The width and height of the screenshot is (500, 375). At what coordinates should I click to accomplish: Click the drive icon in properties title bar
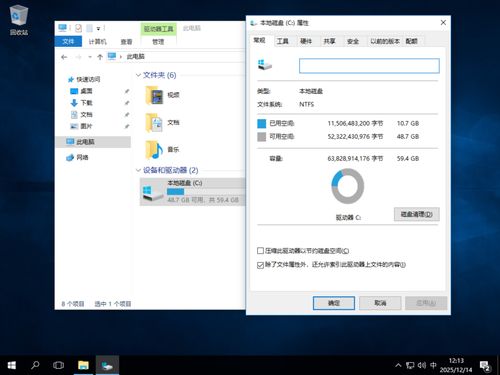254,23
